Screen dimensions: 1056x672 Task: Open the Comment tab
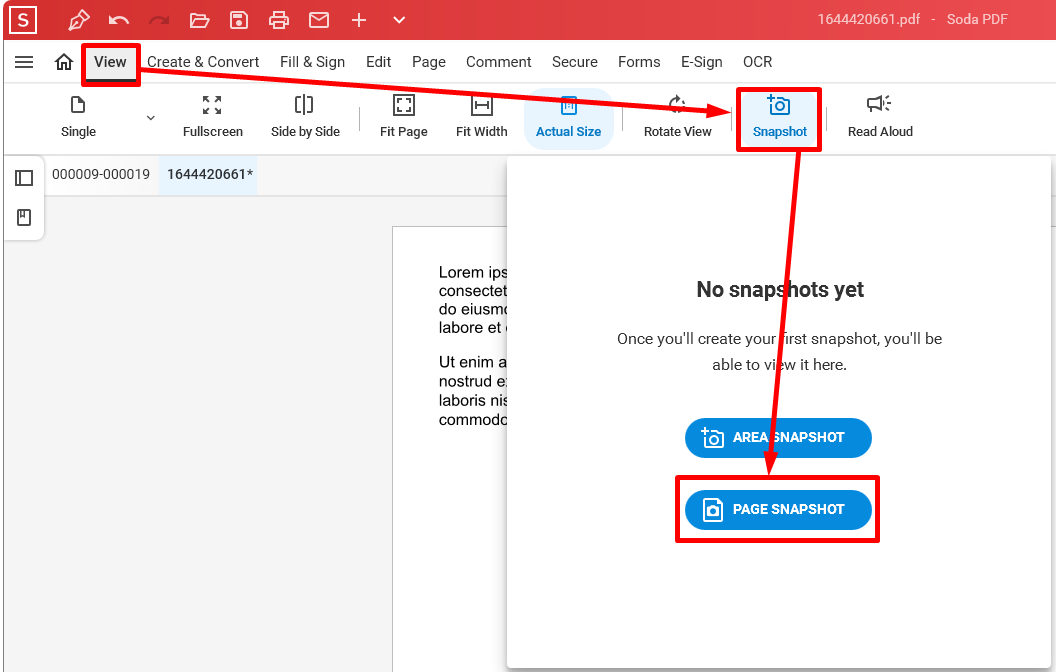[x=498, y=62]
